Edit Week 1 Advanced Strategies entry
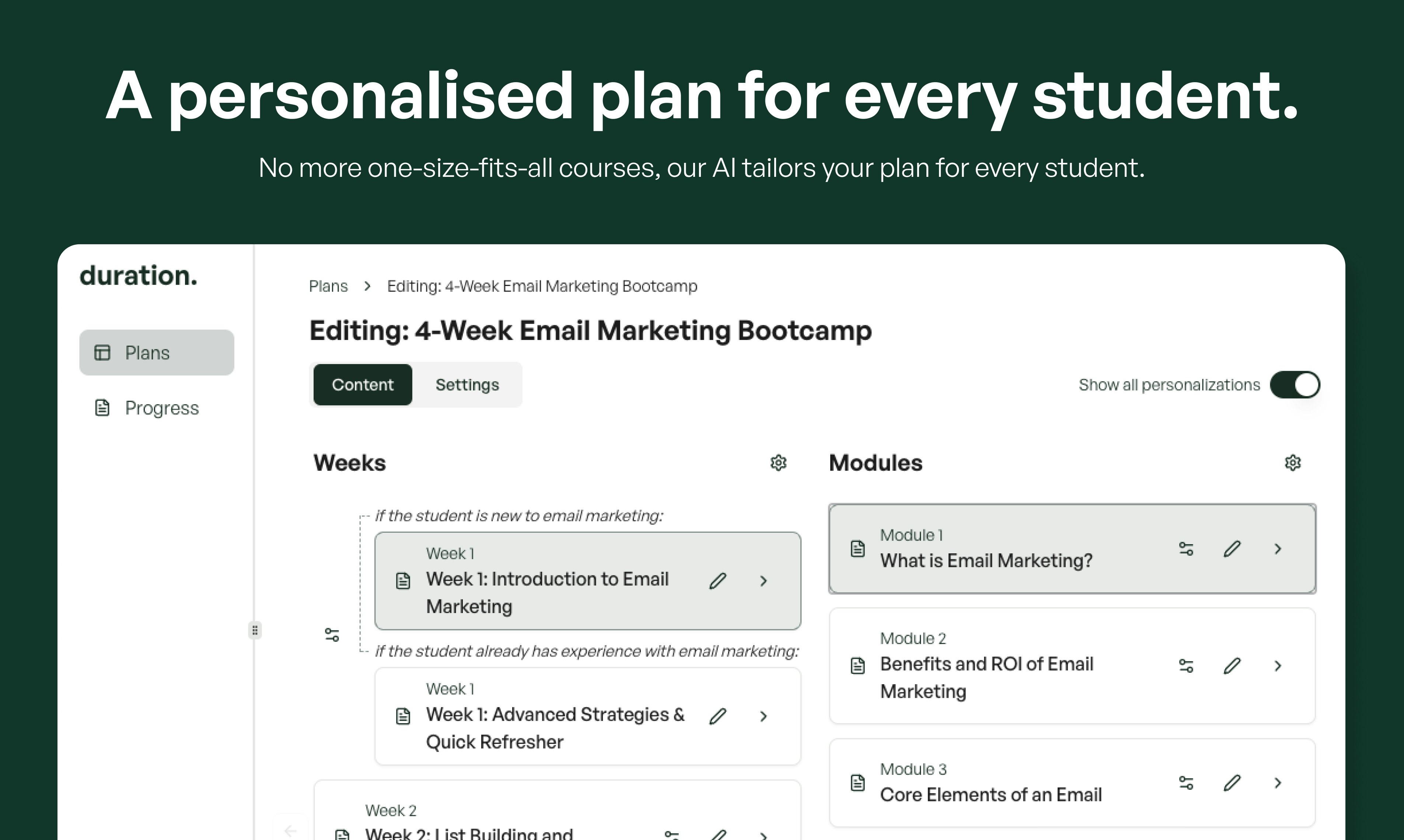The height and width of the screenshot is (840, 1404). (717, 716)
